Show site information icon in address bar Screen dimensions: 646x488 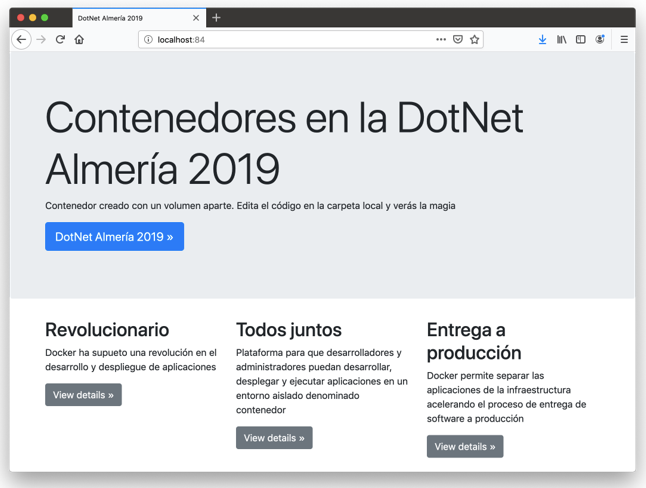click(x=148, y=40)
